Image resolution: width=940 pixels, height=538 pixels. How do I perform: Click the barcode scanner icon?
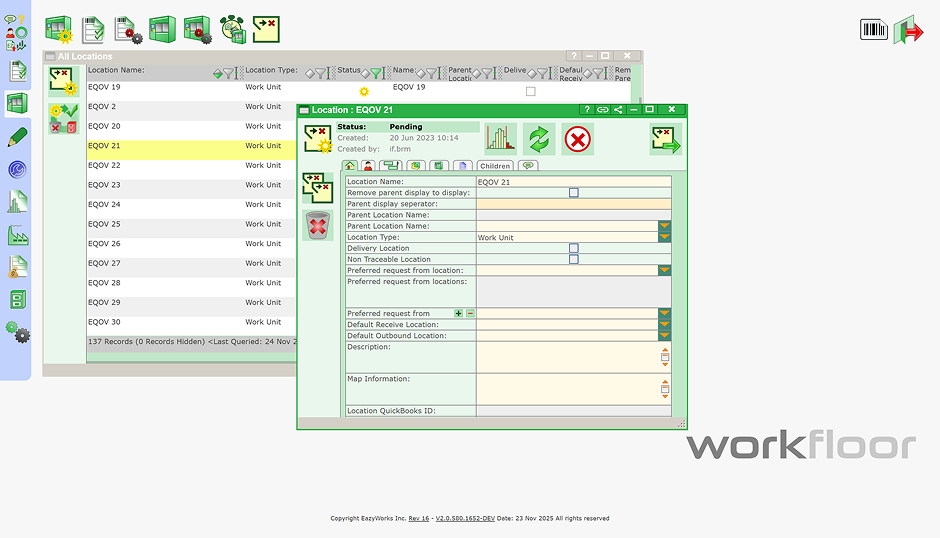[873, 29]
